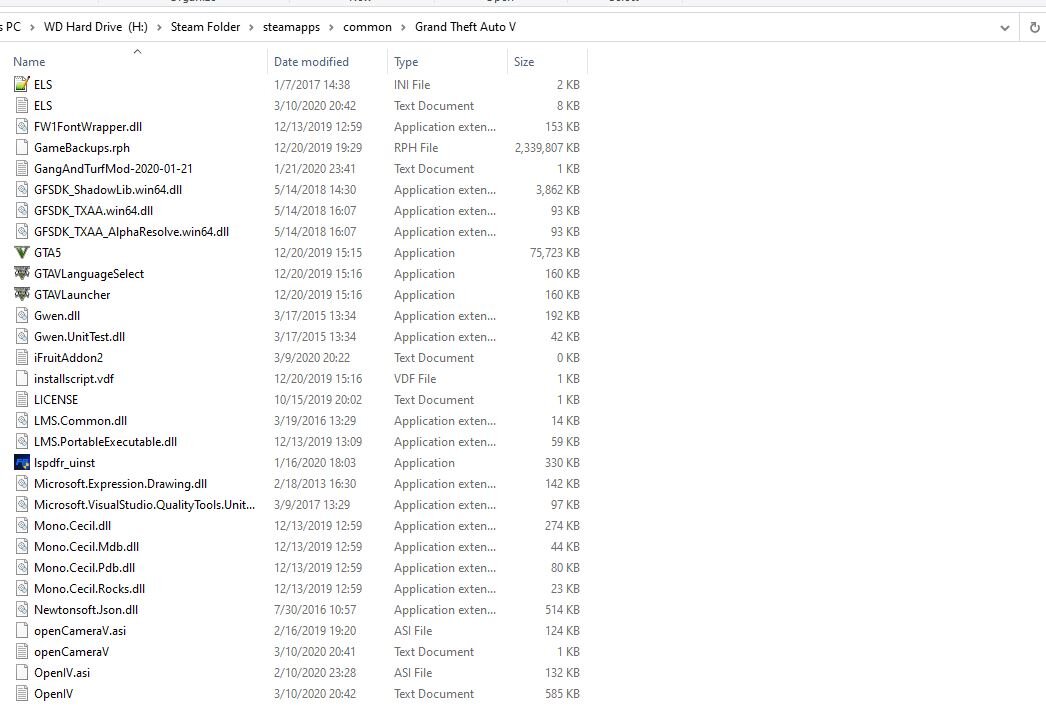1046x720 pixels.
Task: Open the address bar history dropdown
Action: 1005,27
